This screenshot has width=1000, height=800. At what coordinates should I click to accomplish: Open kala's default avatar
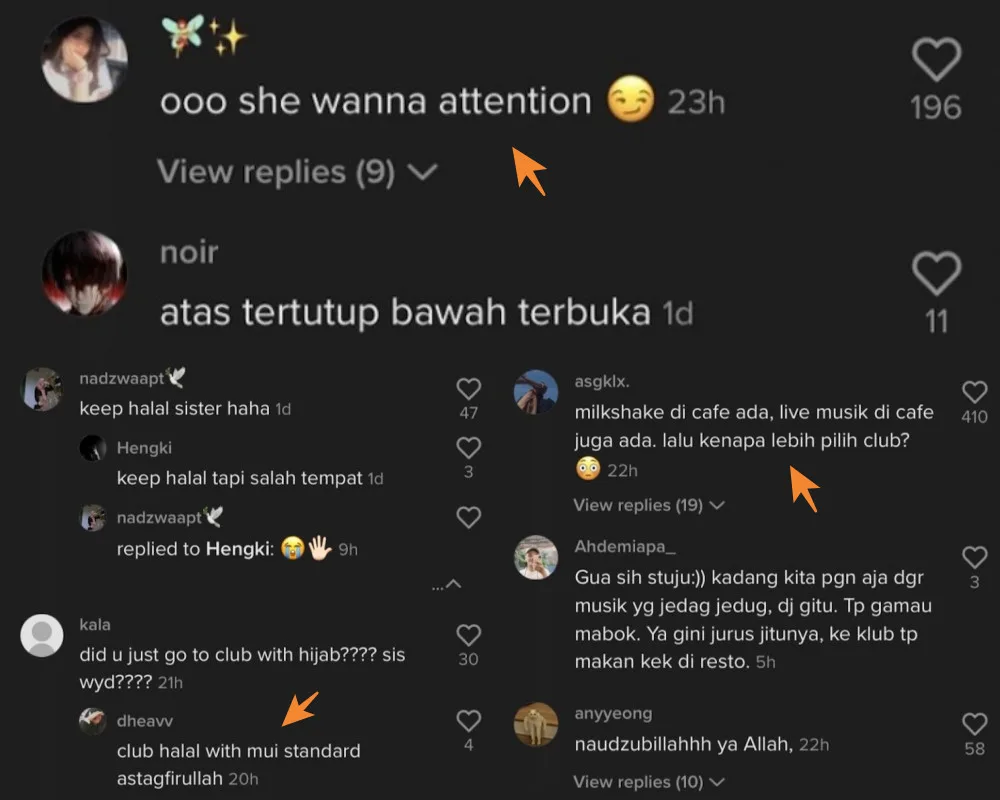(x=42, y=635)
